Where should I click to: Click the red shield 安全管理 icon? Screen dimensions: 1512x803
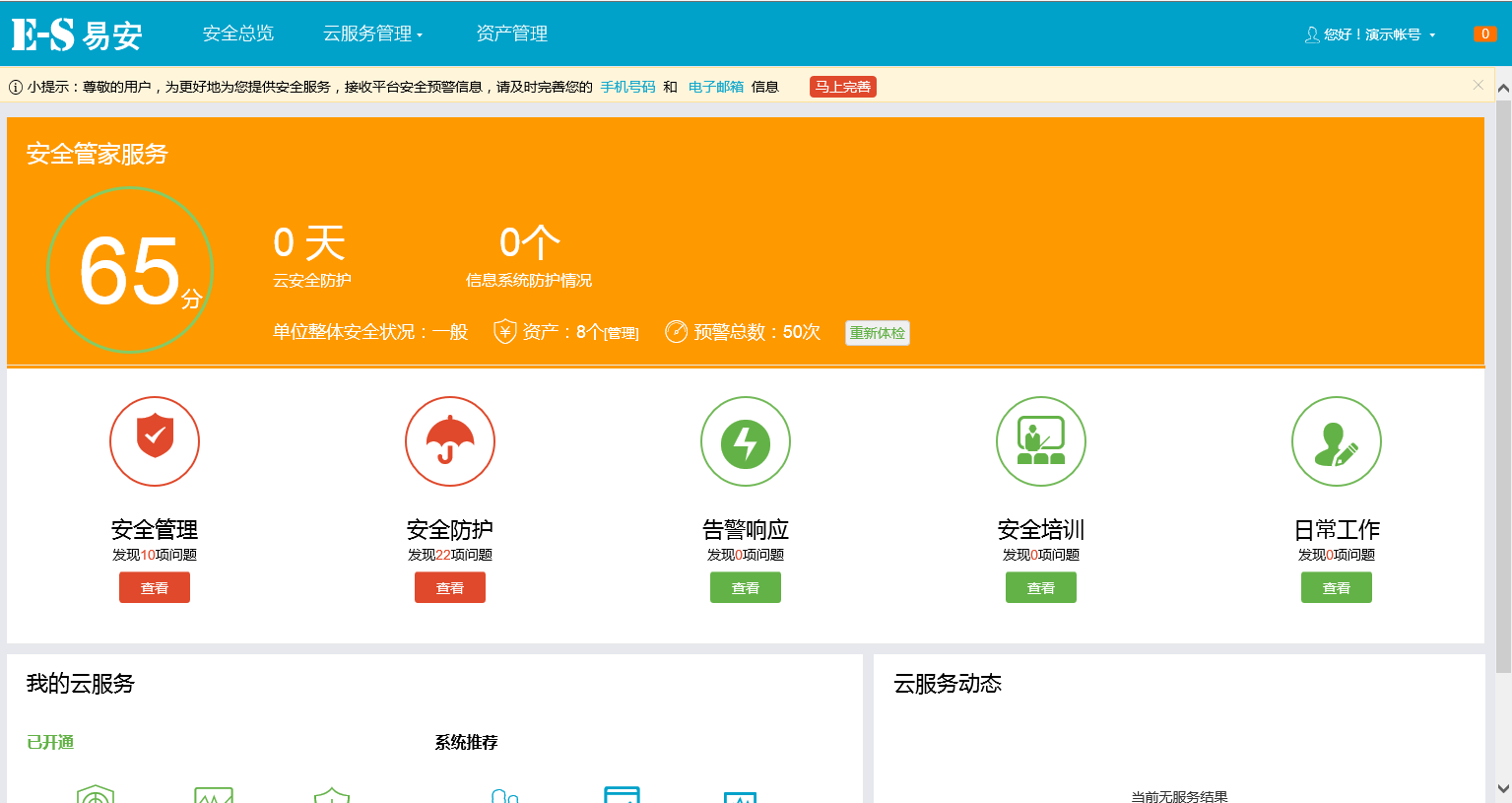(155, 440)
